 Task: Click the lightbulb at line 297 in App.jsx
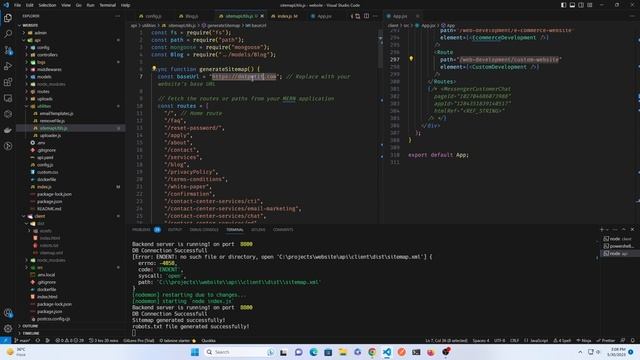(x=411, y=59)
